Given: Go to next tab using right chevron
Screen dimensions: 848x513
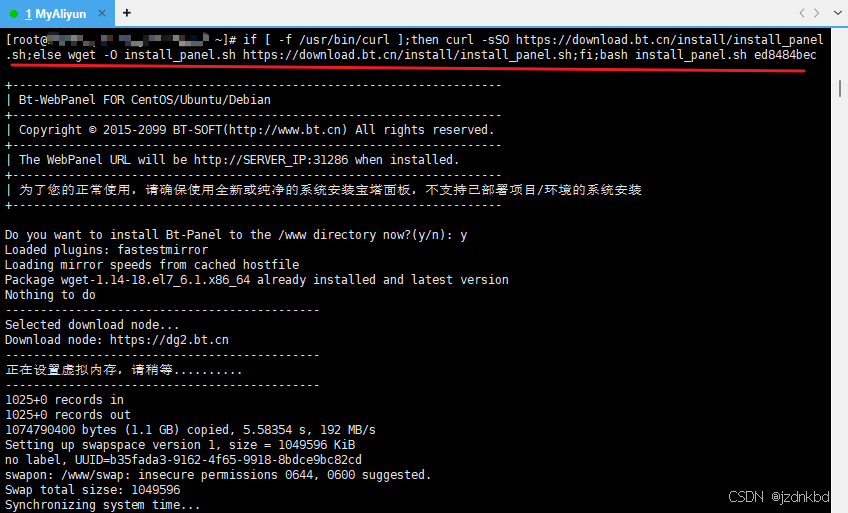Looking at the screenshot, I should click(817, 13).
